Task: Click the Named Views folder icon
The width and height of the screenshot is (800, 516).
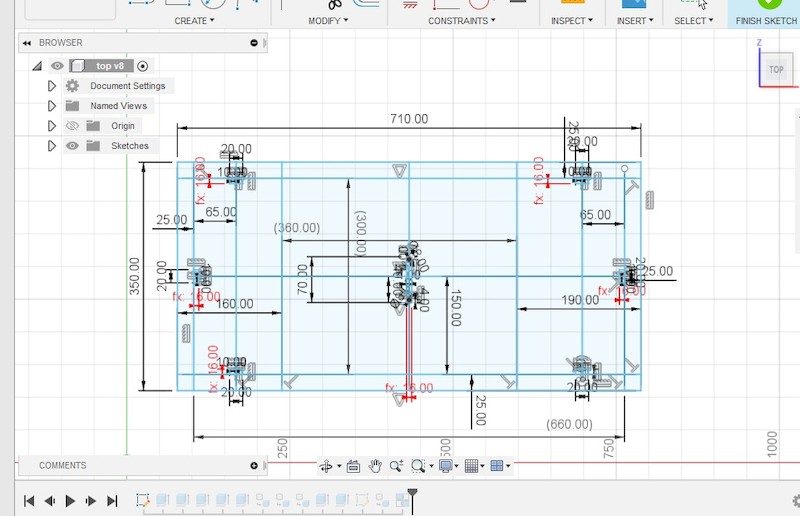Action: tap(72, 106)
